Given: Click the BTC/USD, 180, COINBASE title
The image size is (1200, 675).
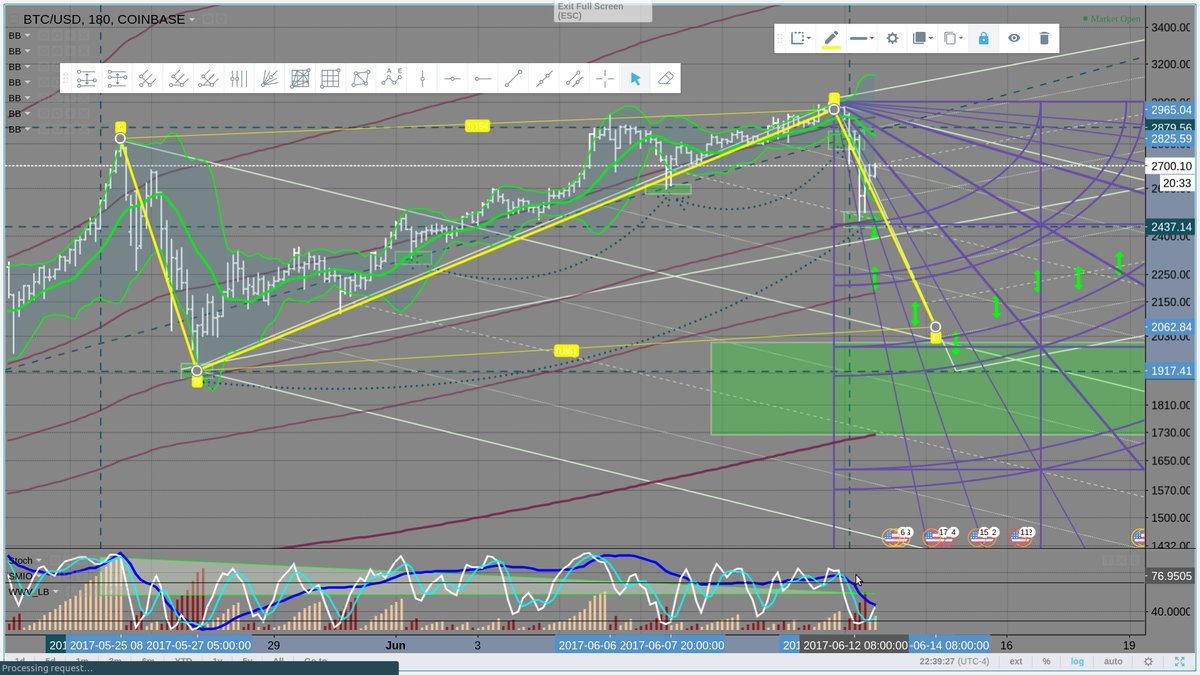Looking at the screenshot, I should pyautogui.click(x=104, y=18).
